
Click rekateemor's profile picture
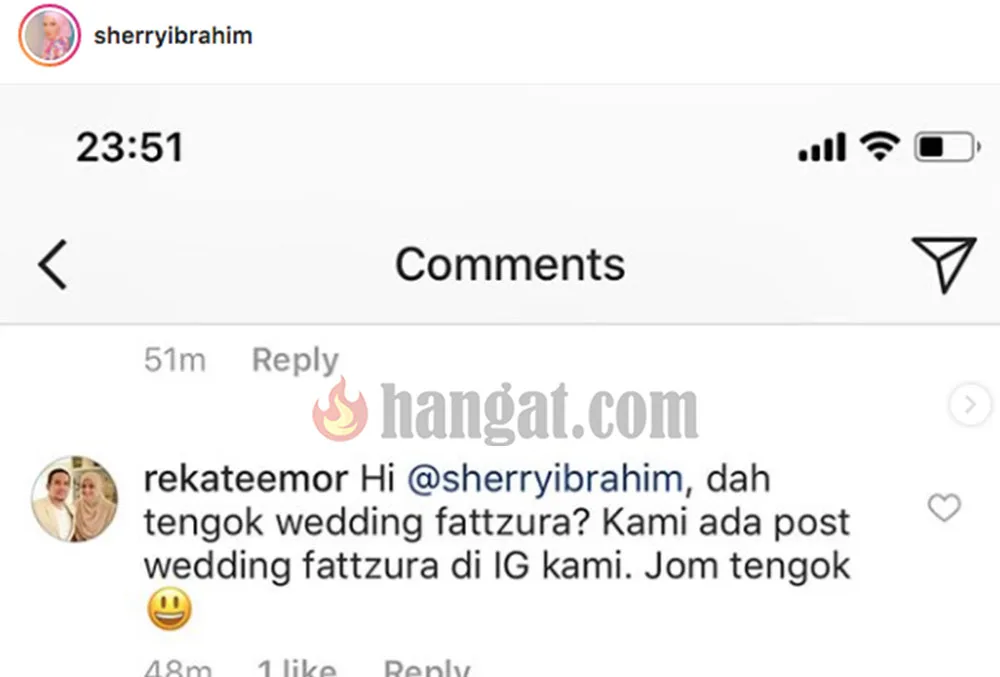75,499
